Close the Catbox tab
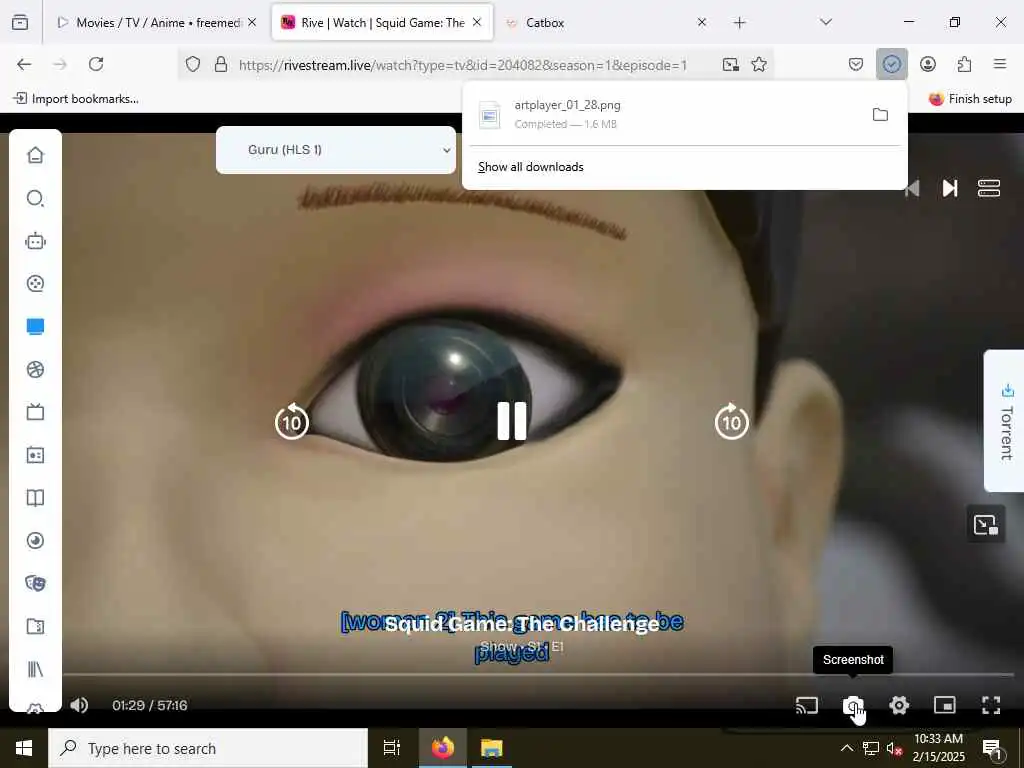 coord(701,22)
